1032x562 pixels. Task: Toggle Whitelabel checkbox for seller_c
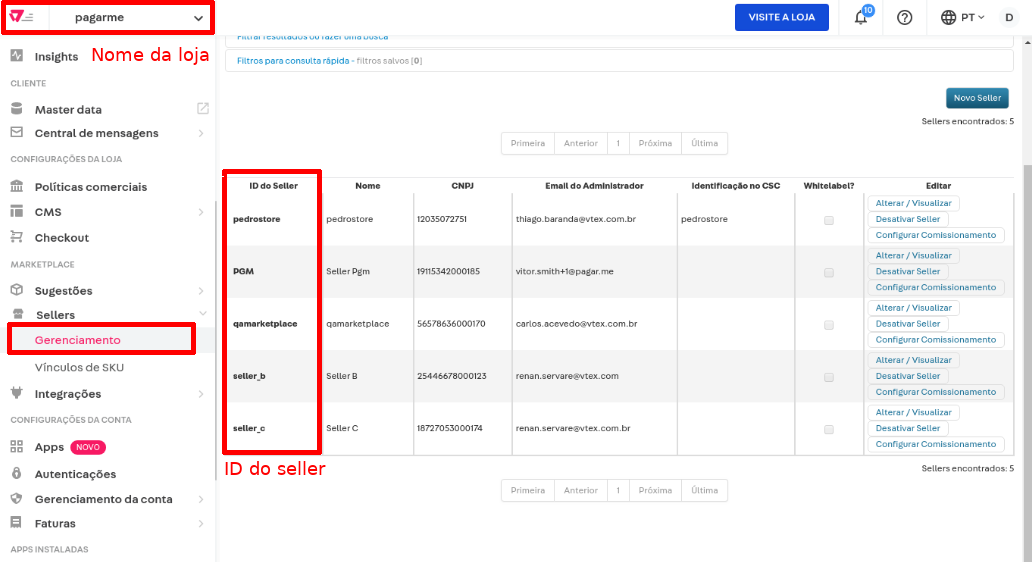click(x=828, y=429)
